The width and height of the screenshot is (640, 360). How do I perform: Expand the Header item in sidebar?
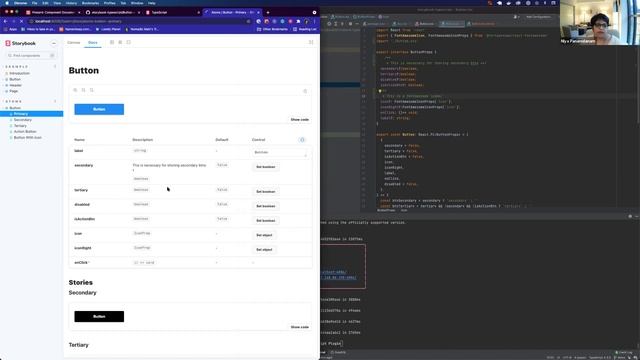pyautogui.click(x=15, y=85)
